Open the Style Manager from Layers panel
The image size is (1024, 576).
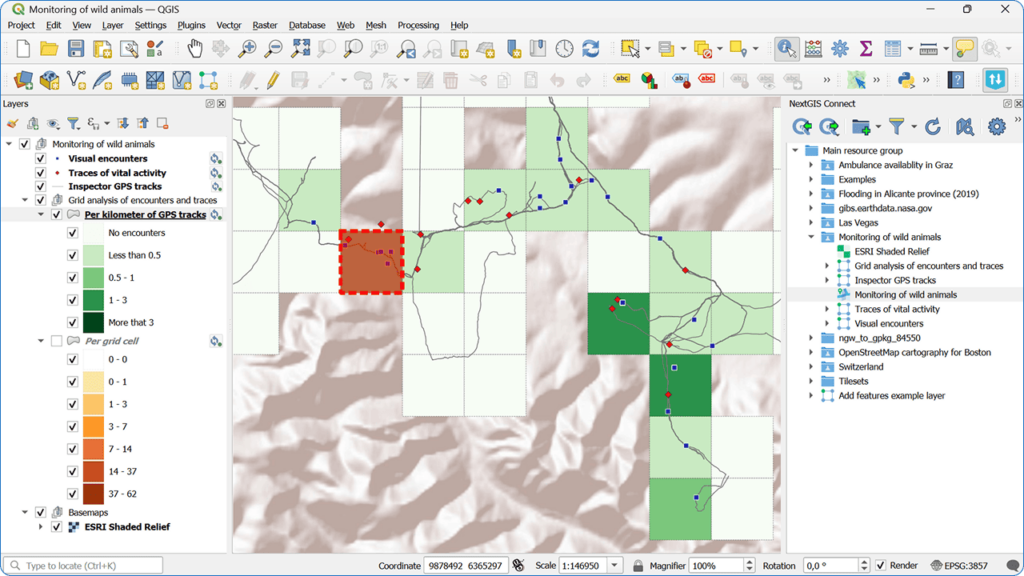pyautogui.click(x=13, y=122)
